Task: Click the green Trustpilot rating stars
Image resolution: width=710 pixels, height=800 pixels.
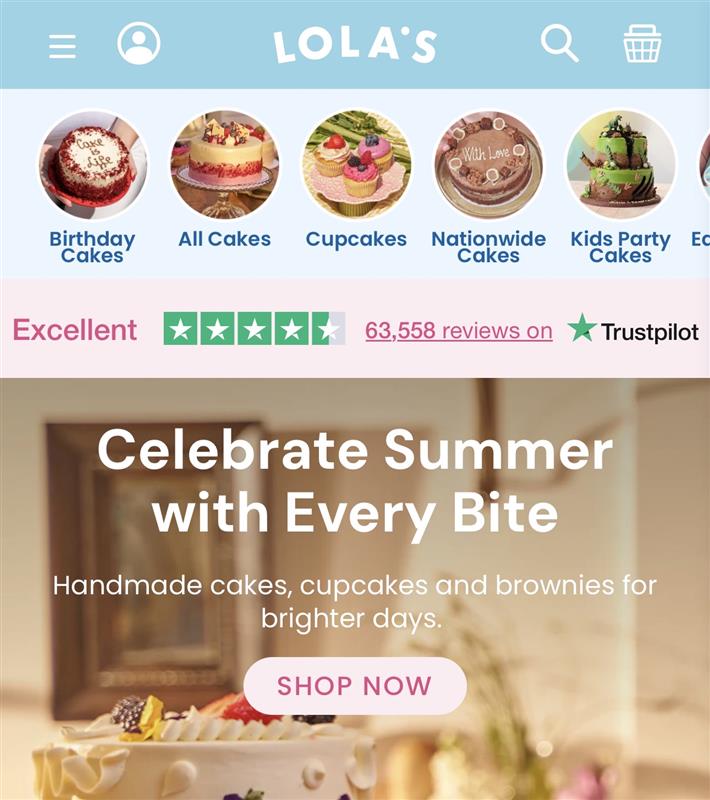Action: click(x=255, y=329)
